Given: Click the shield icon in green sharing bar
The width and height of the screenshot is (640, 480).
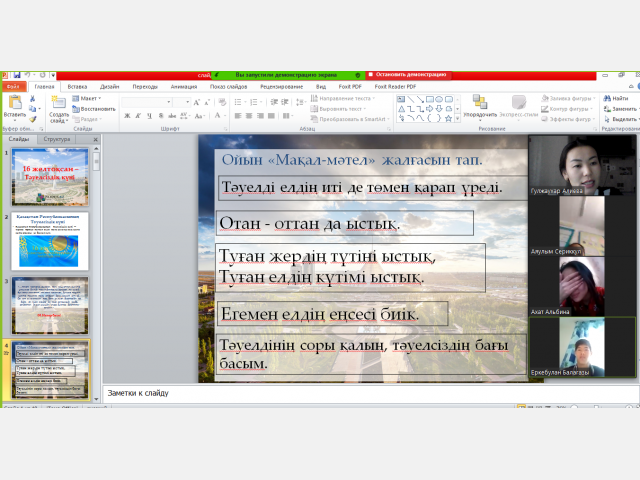Looking at the screenshot, I should [x=358, y=75].
